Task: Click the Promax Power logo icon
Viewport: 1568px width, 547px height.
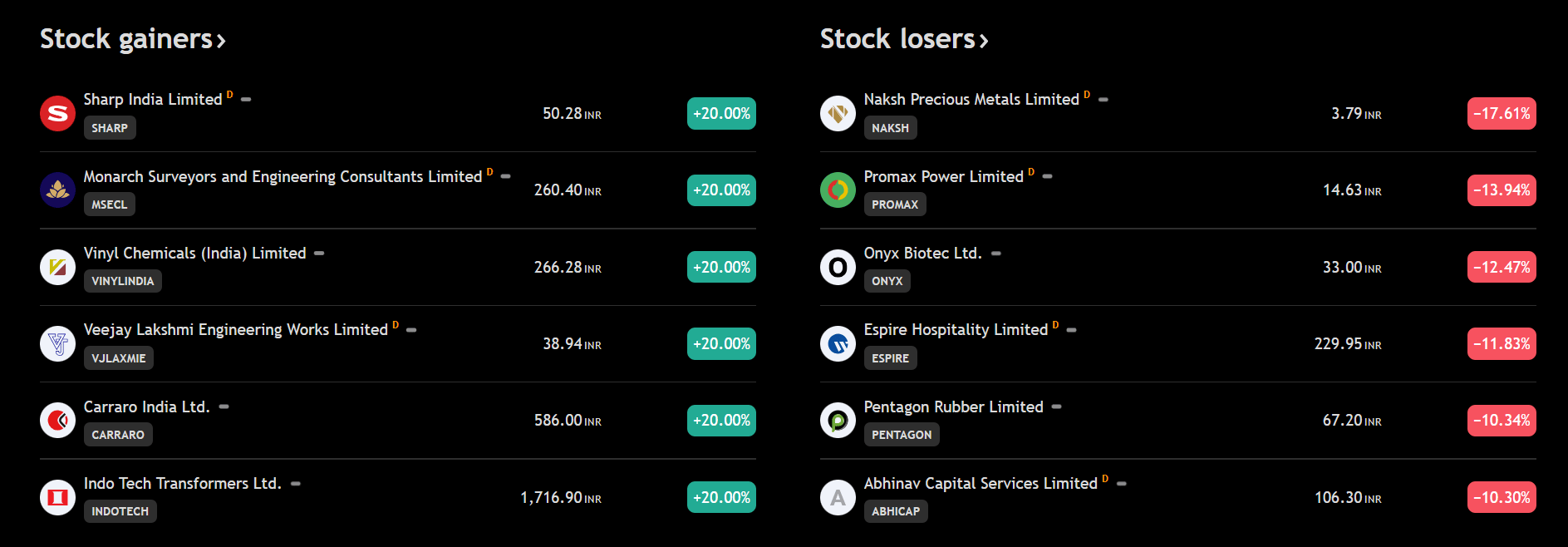Action: click(x=838, y=190)
